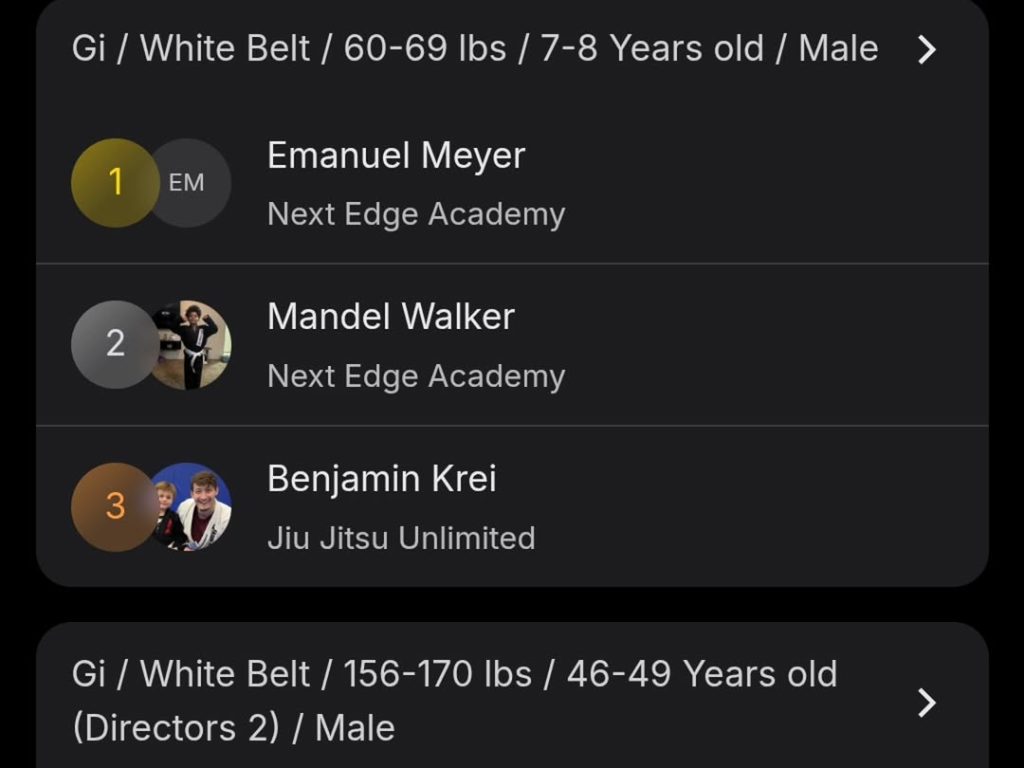Select competitor name Benjamin Krei
1024x768 pixels.
click(382, 479)
